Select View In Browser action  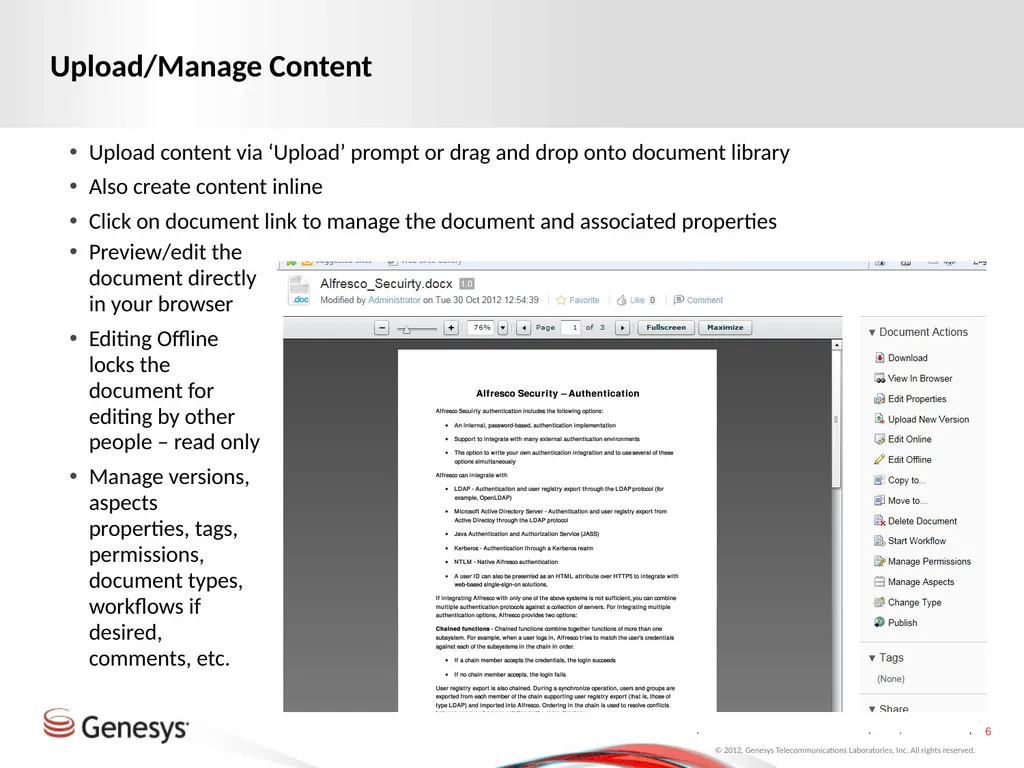click(920, 378)
